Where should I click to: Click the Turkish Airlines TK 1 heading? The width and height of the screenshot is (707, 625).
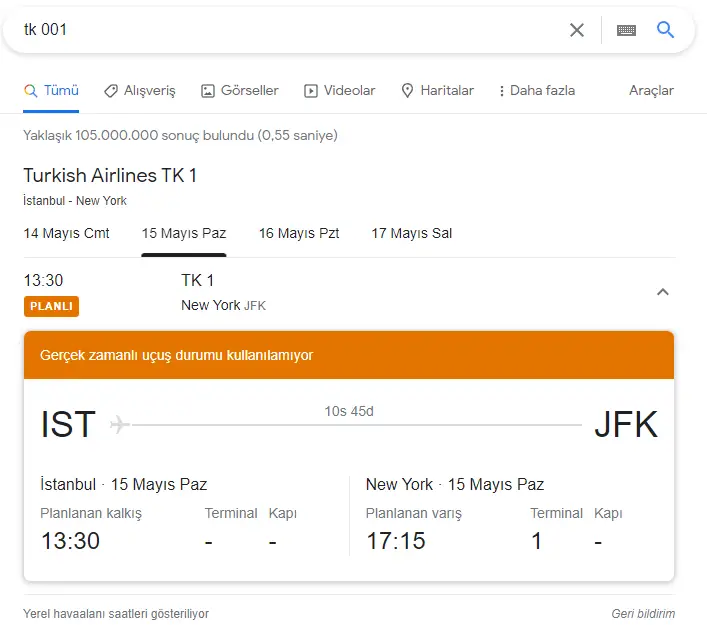pyautogui.click(x=110, y=175)
